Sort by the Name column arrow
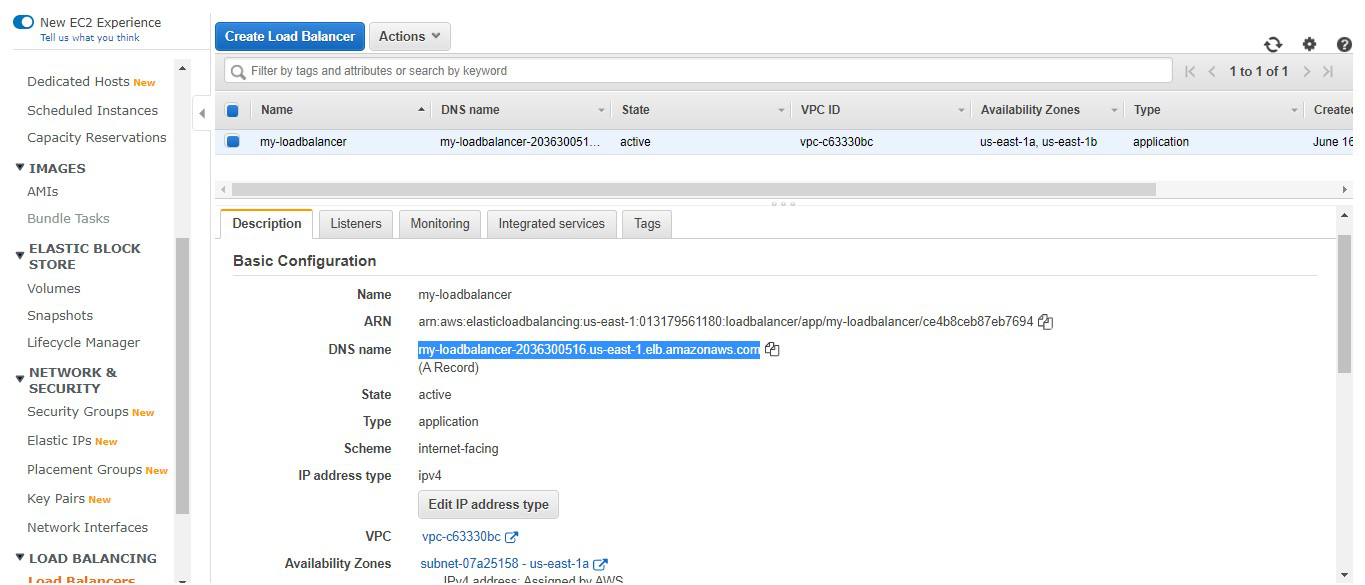This screenshot has width=1365, height=585. click(x=422, y=110)
